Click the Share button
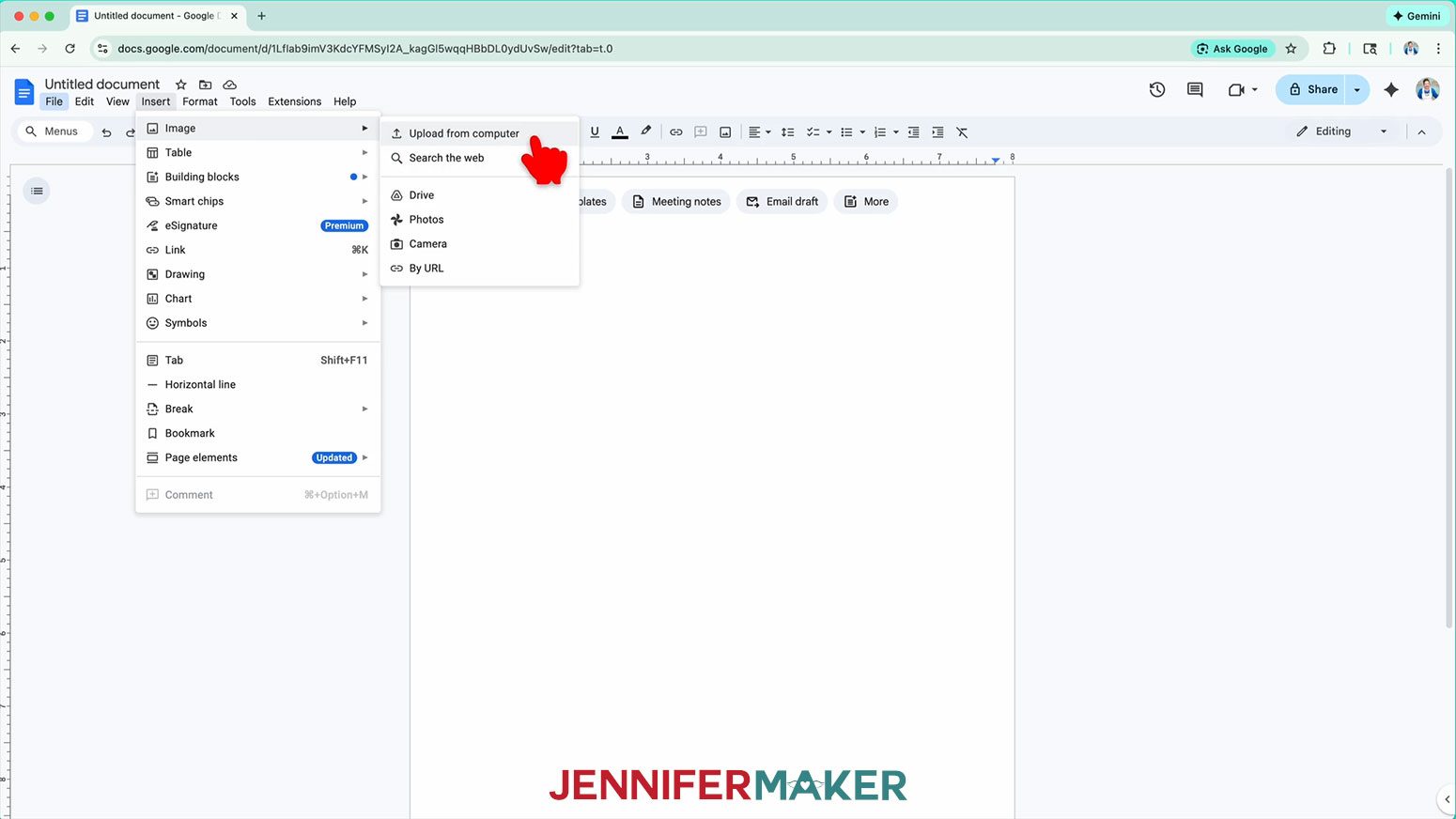1456x819 pixels. [x=1311, y=89]
